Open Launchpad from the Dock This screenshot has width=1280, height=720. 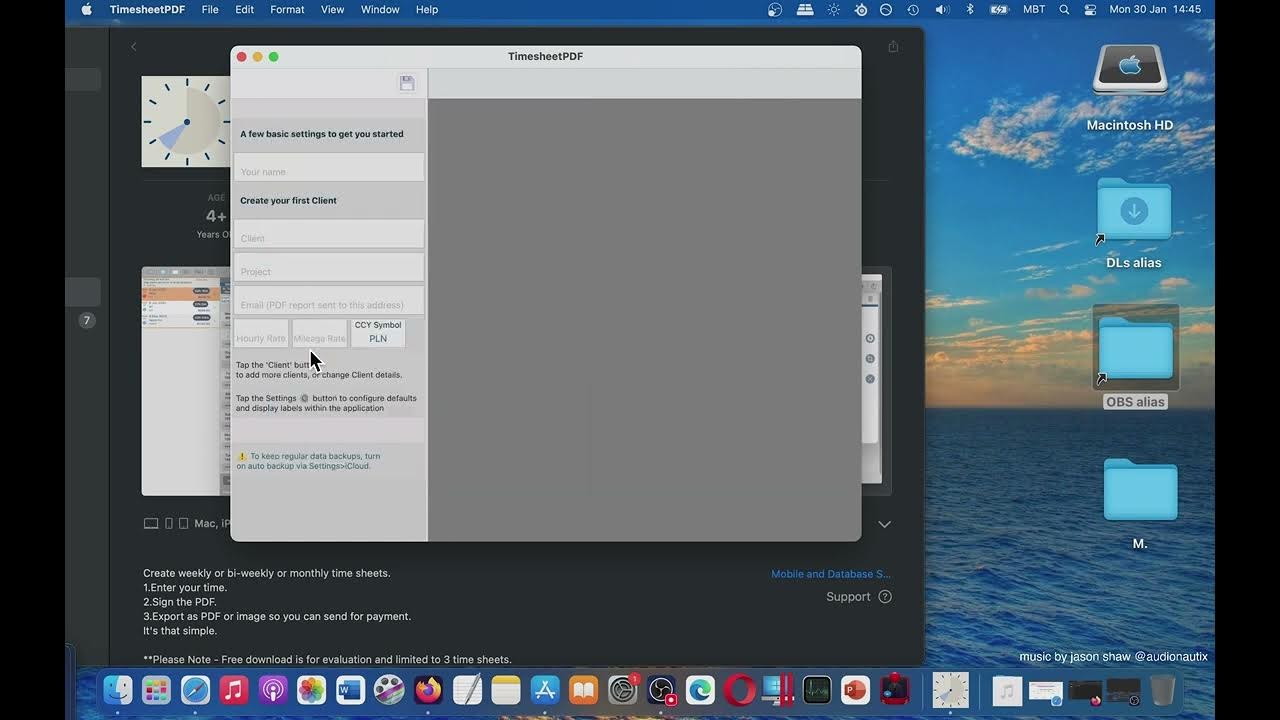pos(156,690)
